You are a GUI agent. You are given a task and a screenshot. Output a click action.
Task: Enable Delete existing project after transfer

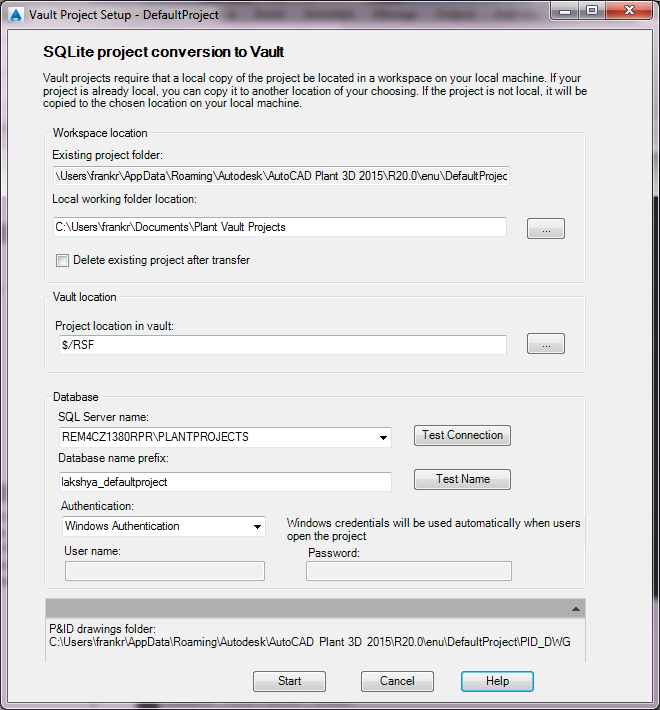click(63, 260)
